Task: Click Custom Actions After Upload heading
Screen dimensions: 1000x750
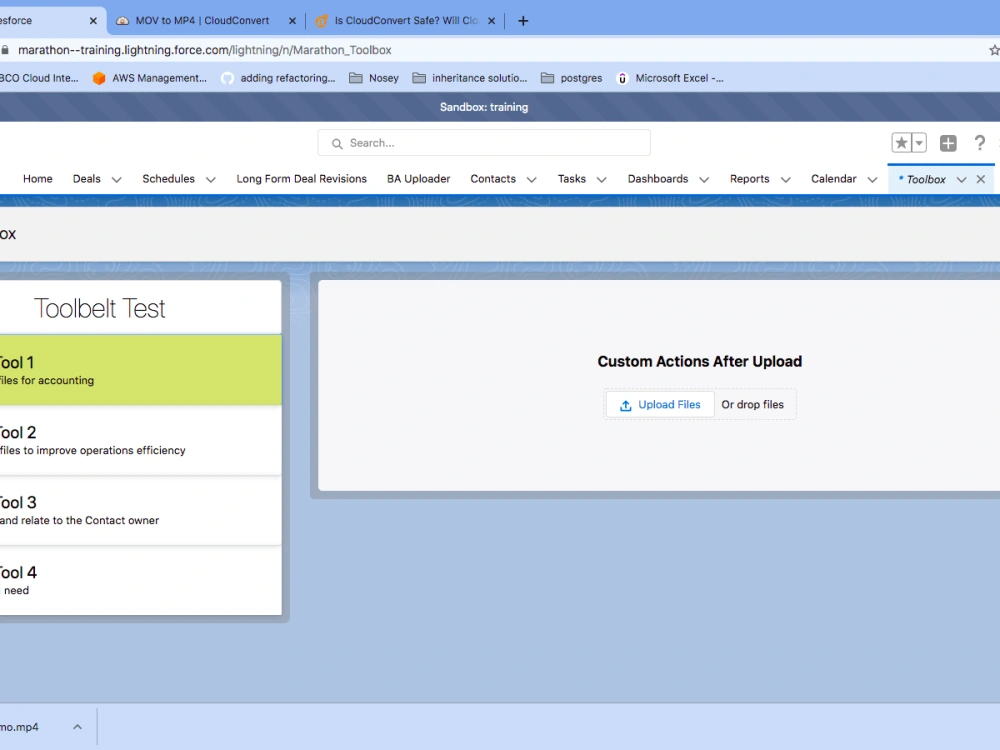Action: coord(700,362)
